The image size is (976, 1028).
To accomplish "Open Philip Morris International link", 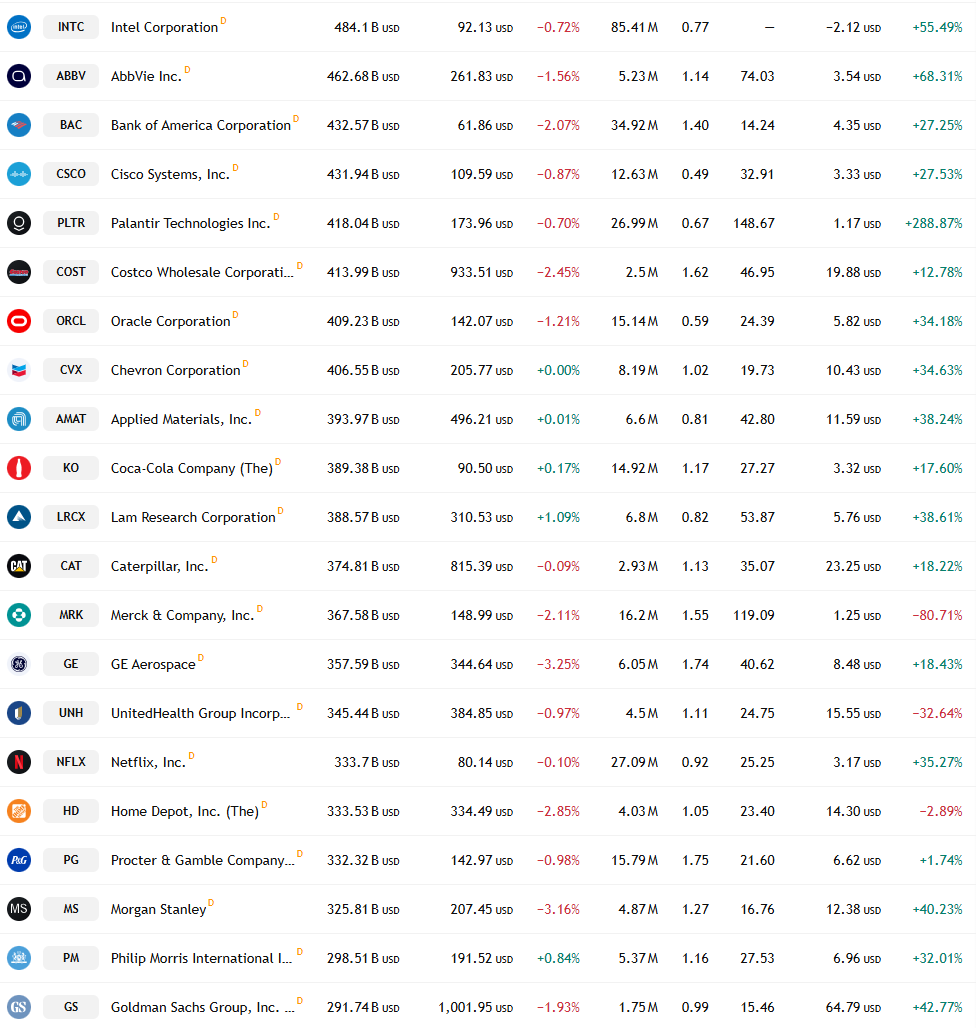I will pos(201,959).
